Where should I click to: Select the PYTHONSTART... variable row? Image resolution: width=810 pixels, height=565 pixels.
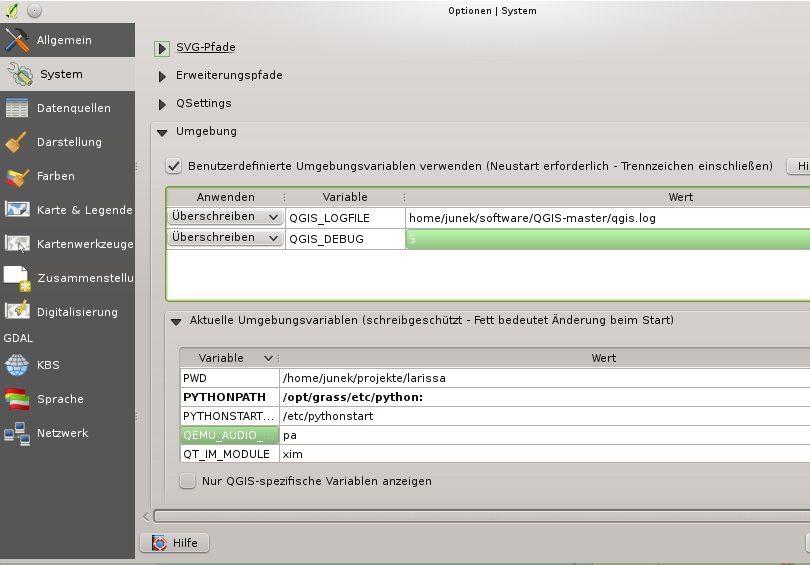[x=230, y=416]
